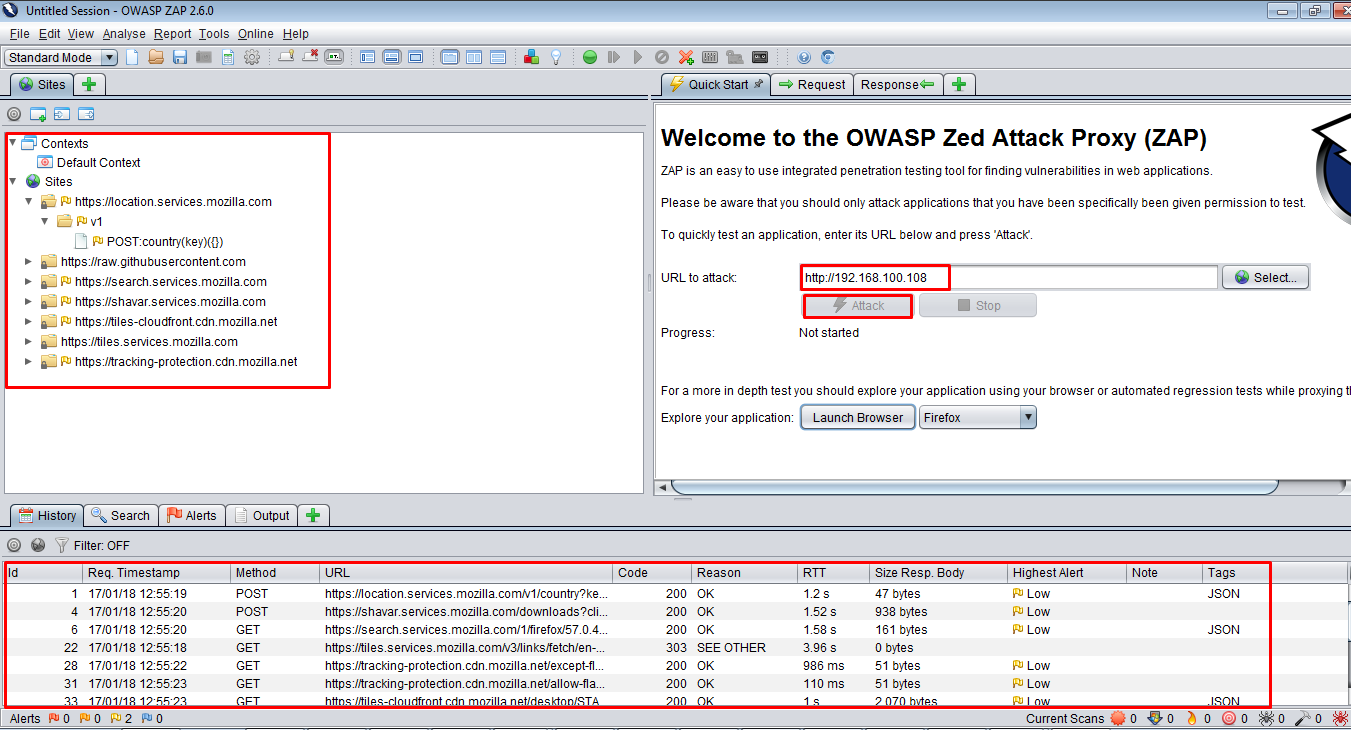Open the Report menu
Image resolution: width=1351 pixels, height=730 pixels.
point(172,34)
